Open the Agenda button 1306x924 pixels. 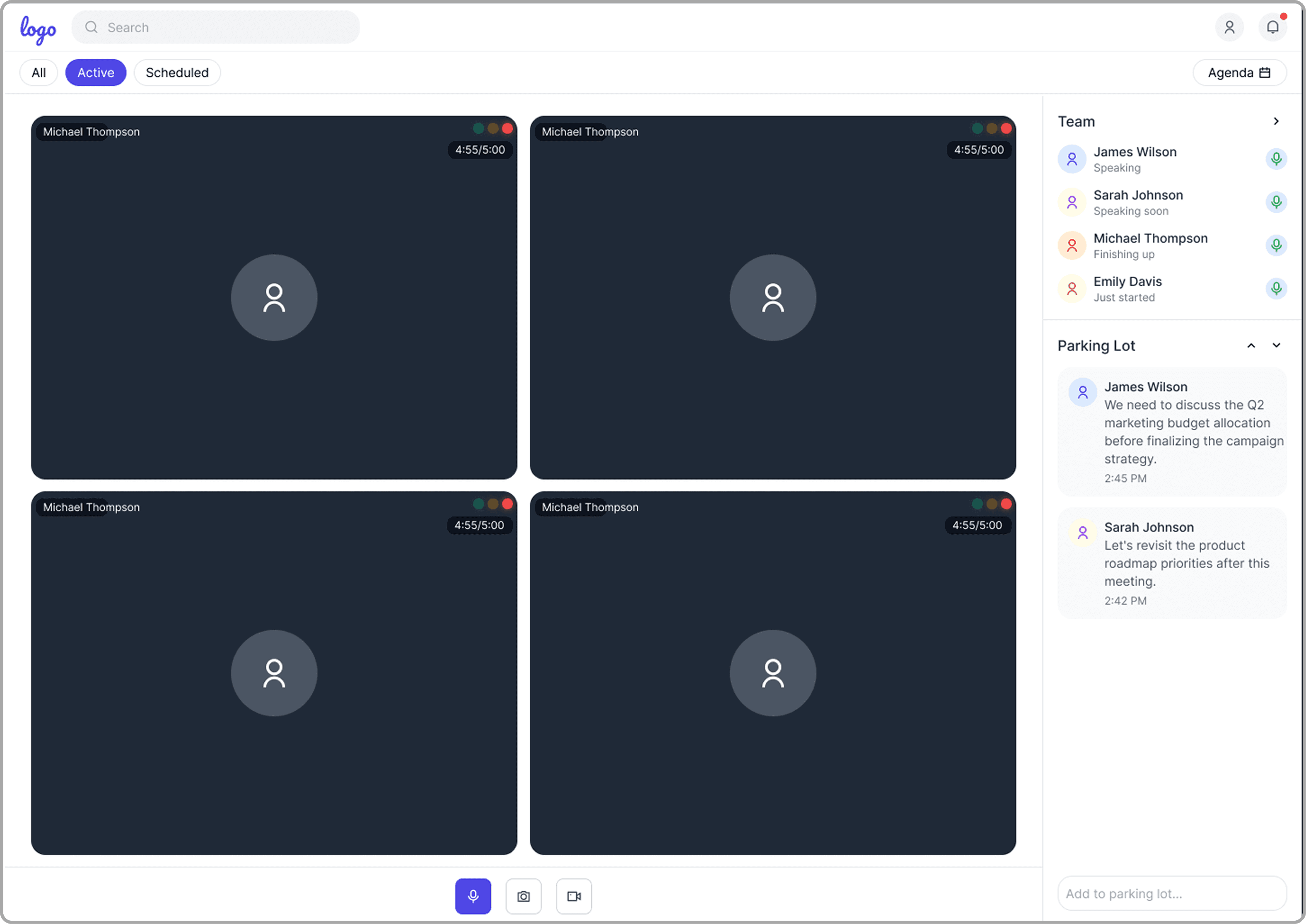1239,73
